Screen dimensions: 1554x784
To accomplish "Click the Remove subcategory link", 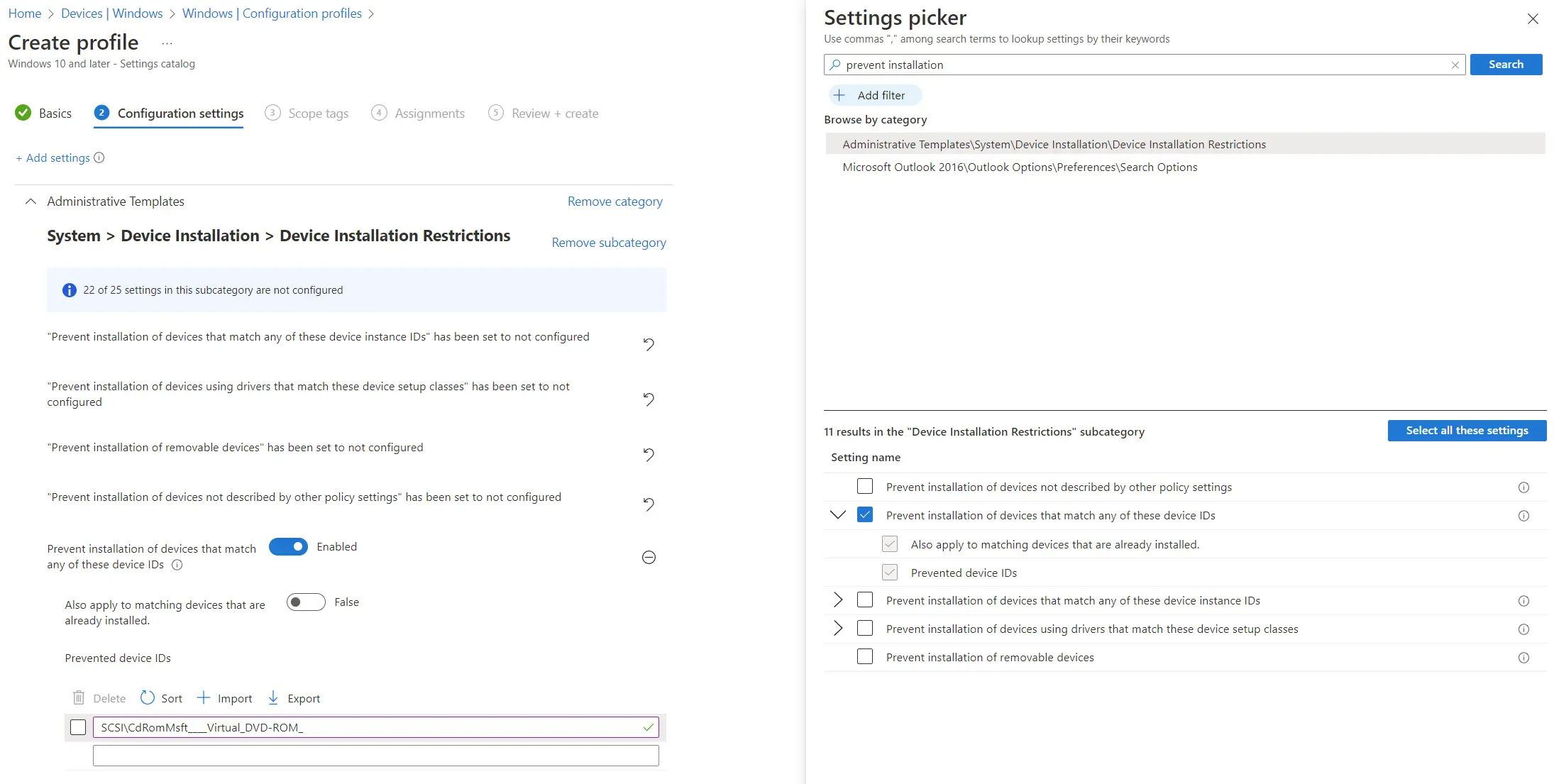I will (x=609, y=243).
